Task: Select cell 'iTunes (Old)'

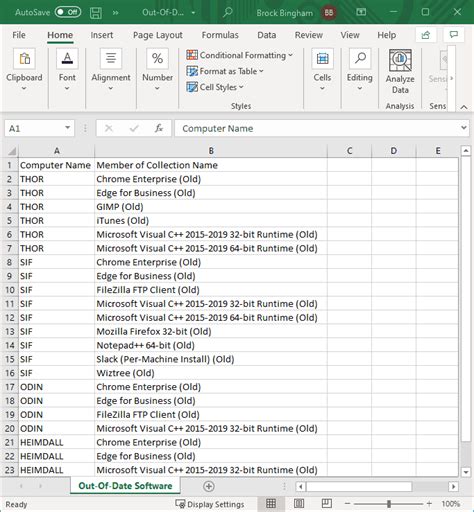Action: tap(211, 221)
